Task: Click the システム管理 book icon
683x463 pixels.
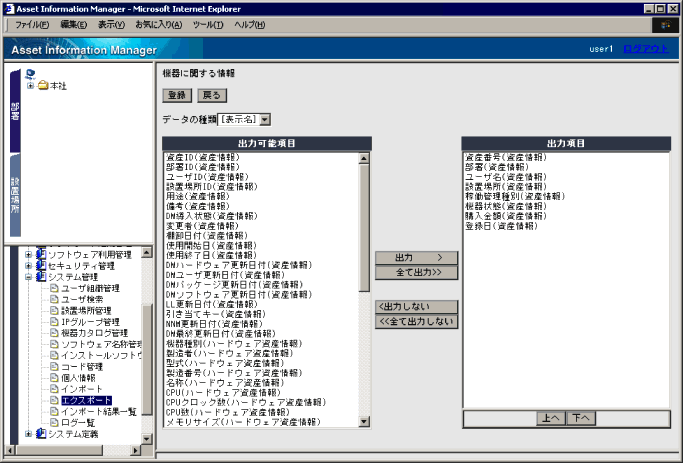Action: (x=41, y=277)
